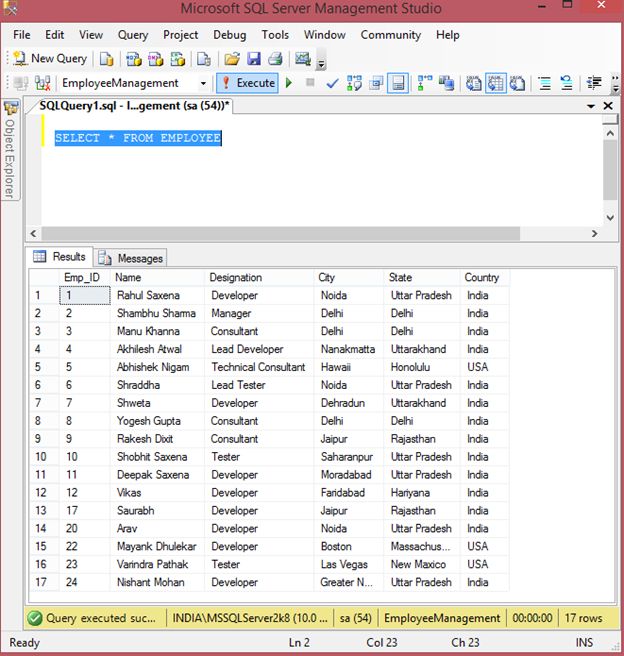Execute the selected query
This screenshot has width=624, height=656.
click(x=248, y=83)
